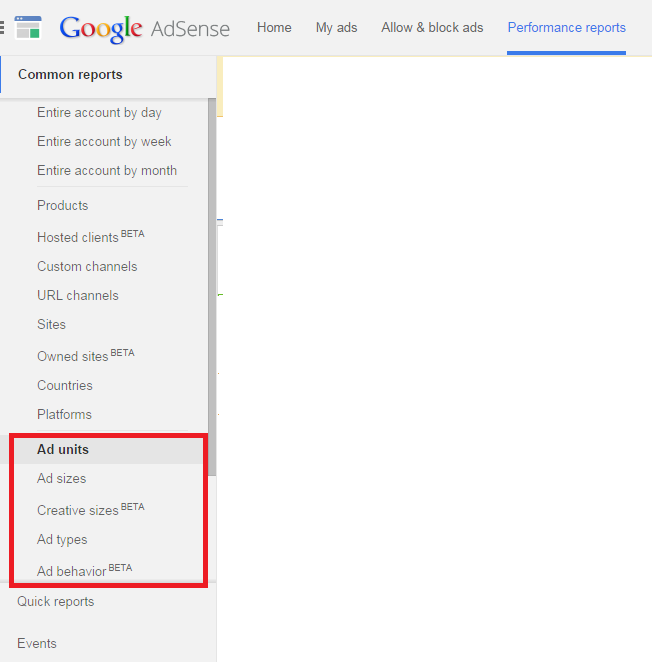Open Ad behavior BETA report
Image resolution: width=652 pixels, height=662 pixels.
pos(84,570)
